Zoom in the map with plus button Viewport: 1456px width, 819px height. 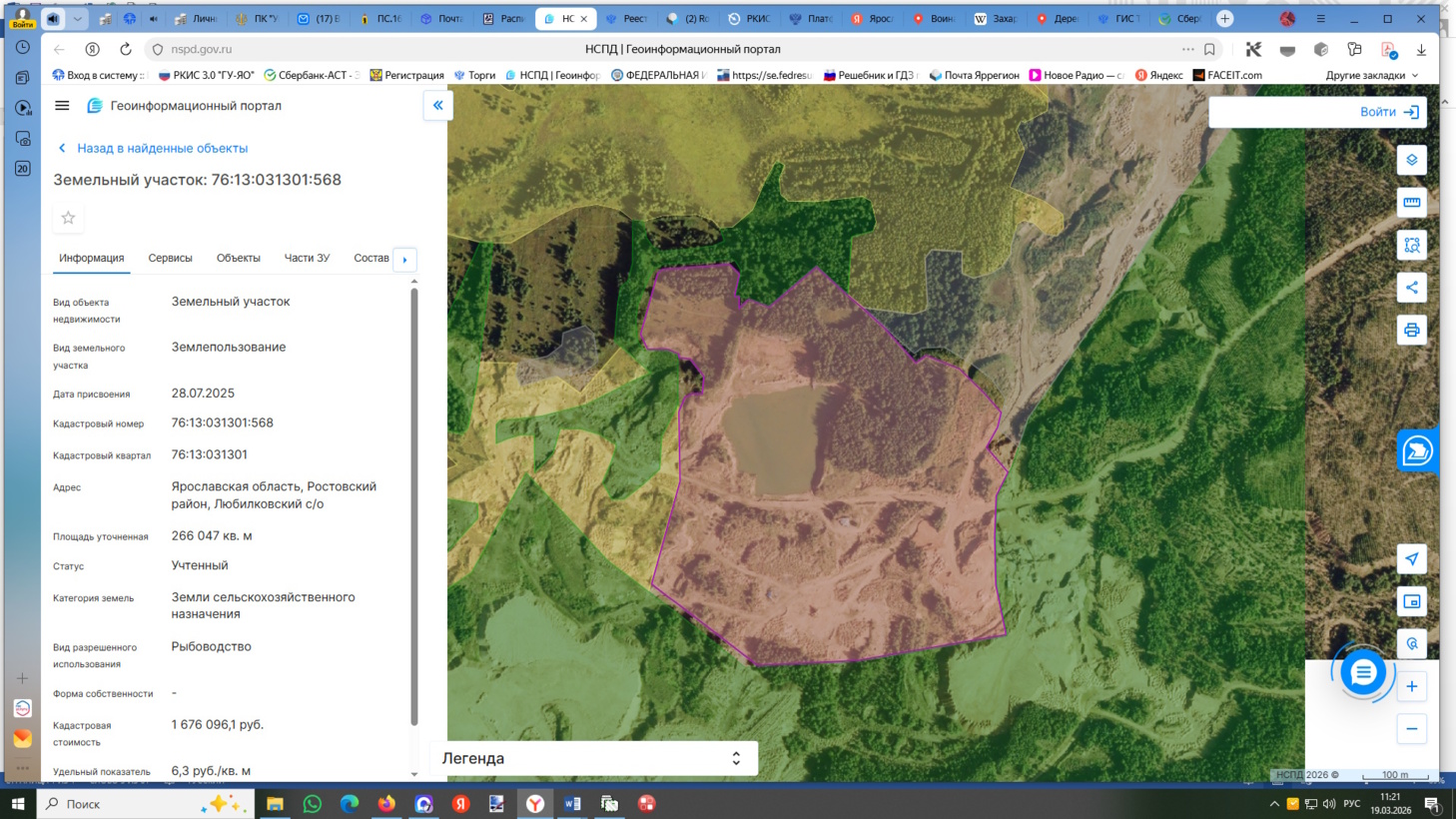pyautogui.click(x=1411, y=687)
